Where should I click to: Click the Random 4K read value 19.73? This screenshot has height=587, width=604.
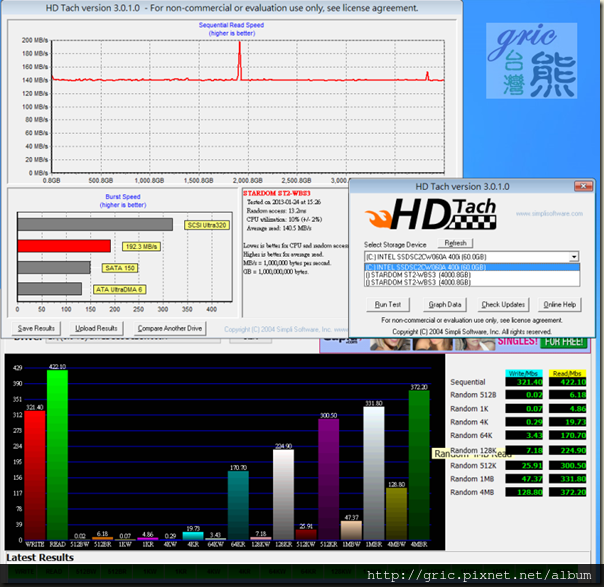[567, 422]
